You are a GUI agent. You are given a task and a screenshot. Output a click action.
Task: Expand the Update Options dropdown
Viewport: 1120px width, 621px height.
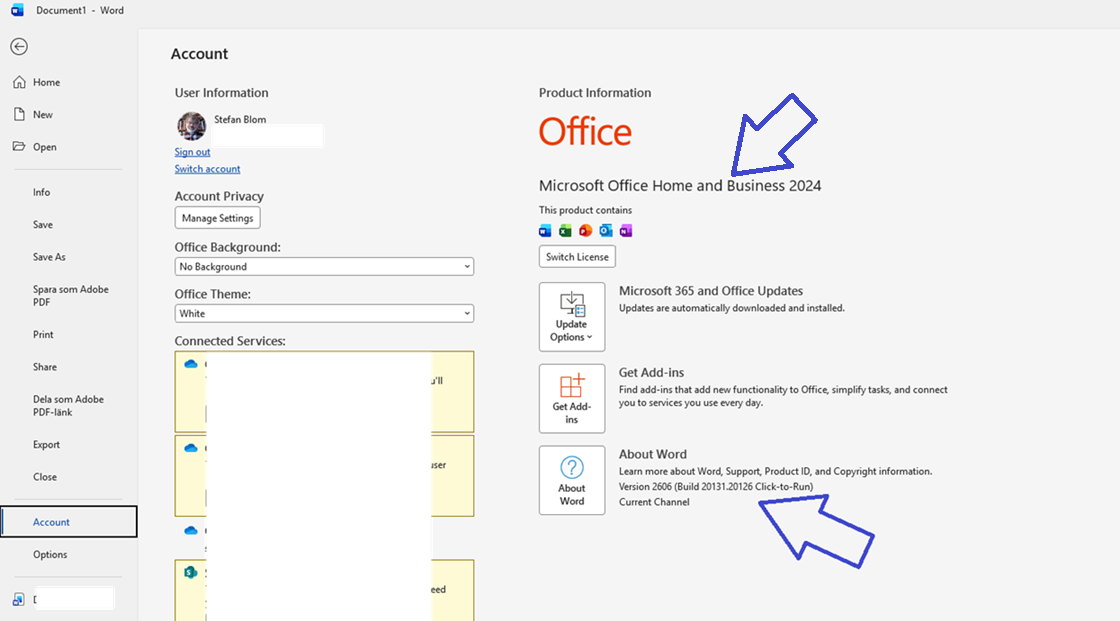coord(572,317)
